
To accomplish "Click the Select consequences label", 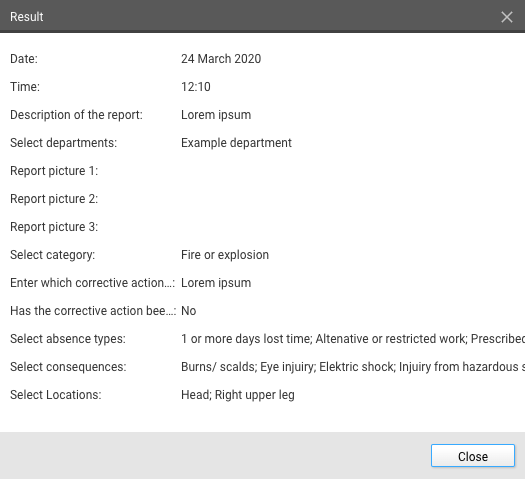I will pos(68,367).
